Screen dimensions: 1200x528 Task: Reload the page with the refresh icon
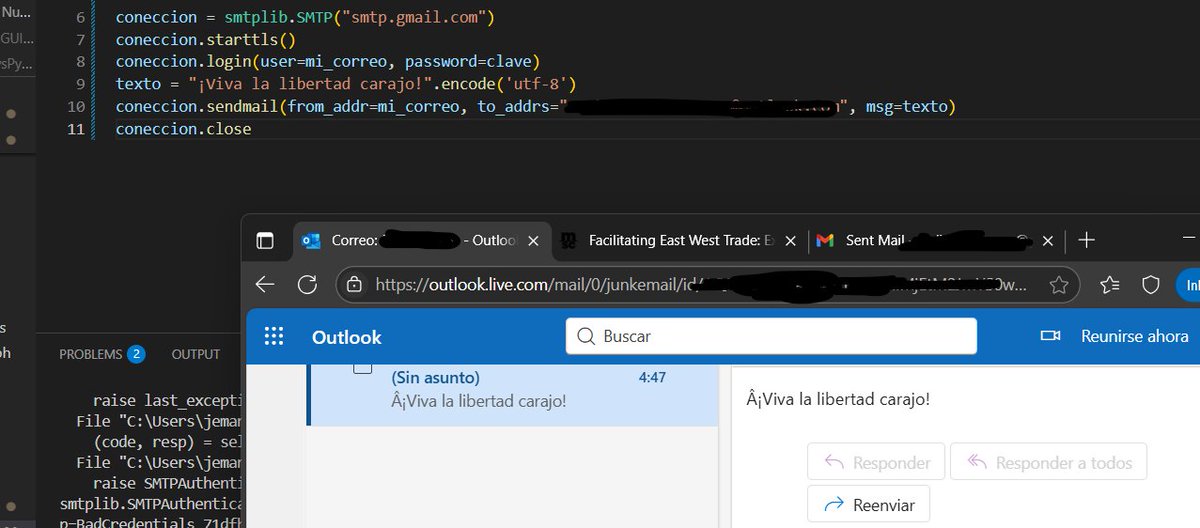coord(307,285)
